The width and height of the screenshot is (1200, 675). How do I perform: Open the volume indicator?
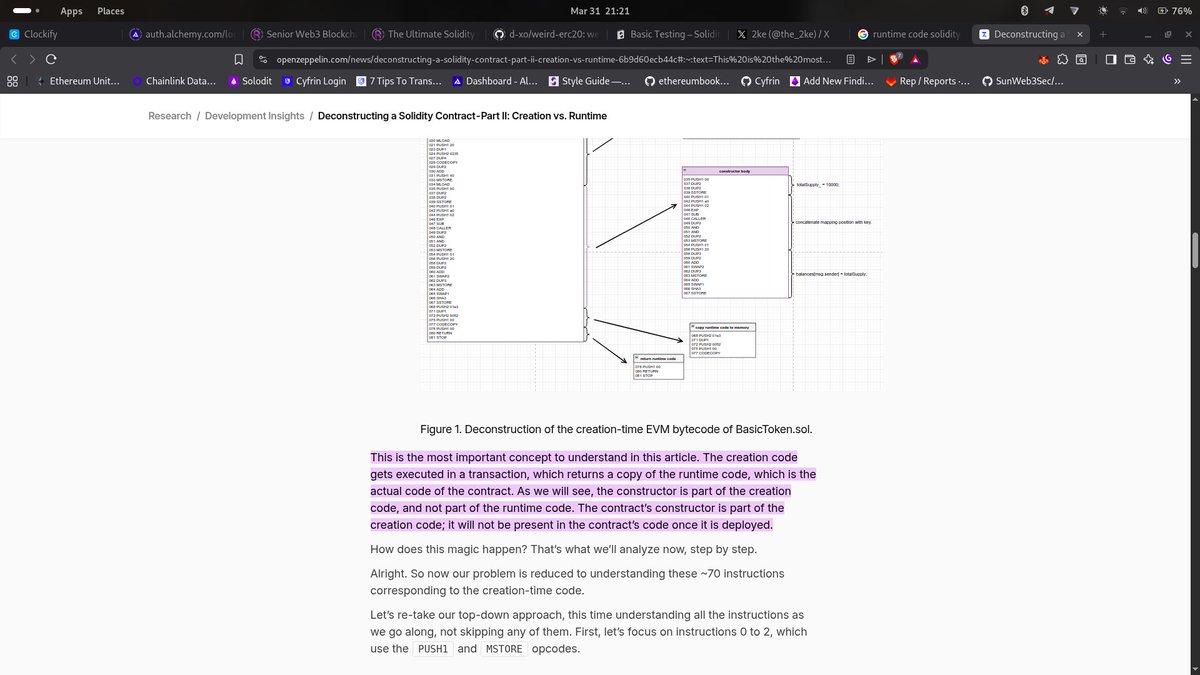tap(1142, 10)
